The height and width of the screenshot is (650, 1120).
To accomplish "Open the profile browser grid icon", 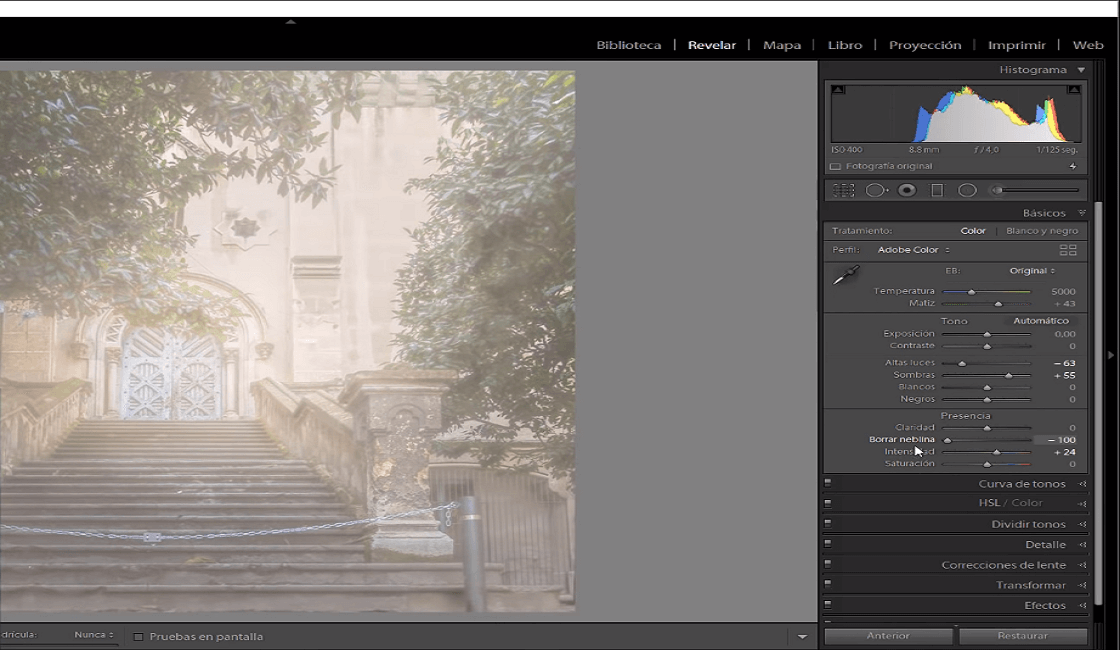I will click(x=1068, y=250).
